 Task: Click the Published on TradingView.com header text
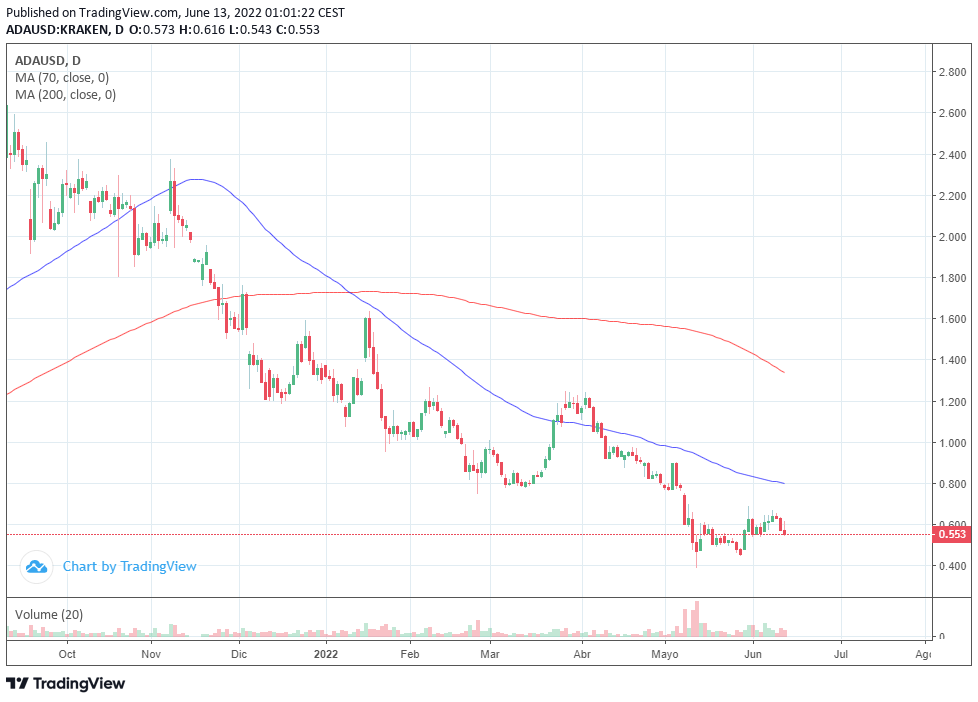pos(175,12)
